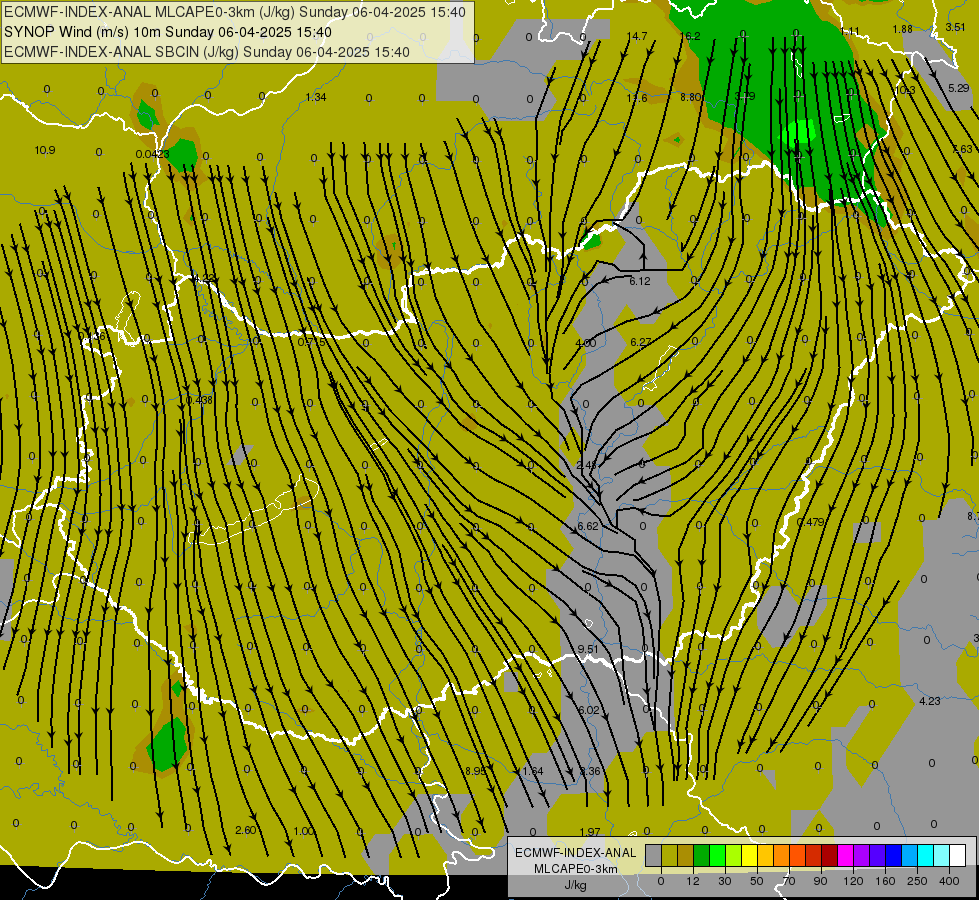
Task: Click the legend tick label 30
Action: tap(724, 881)
